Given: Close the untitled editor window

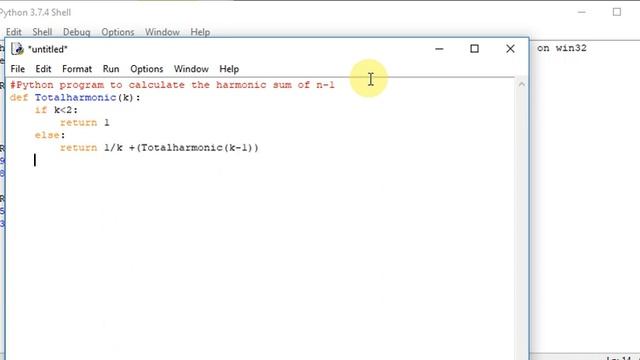Looking at the screenshot, I should (510, 49).
